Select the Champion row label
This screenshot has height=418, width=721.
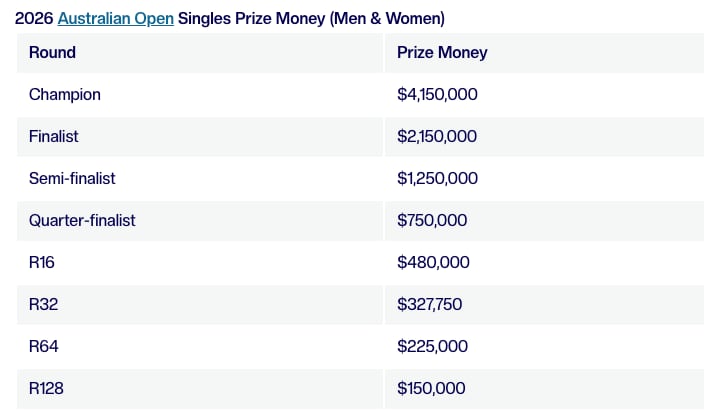65,94
